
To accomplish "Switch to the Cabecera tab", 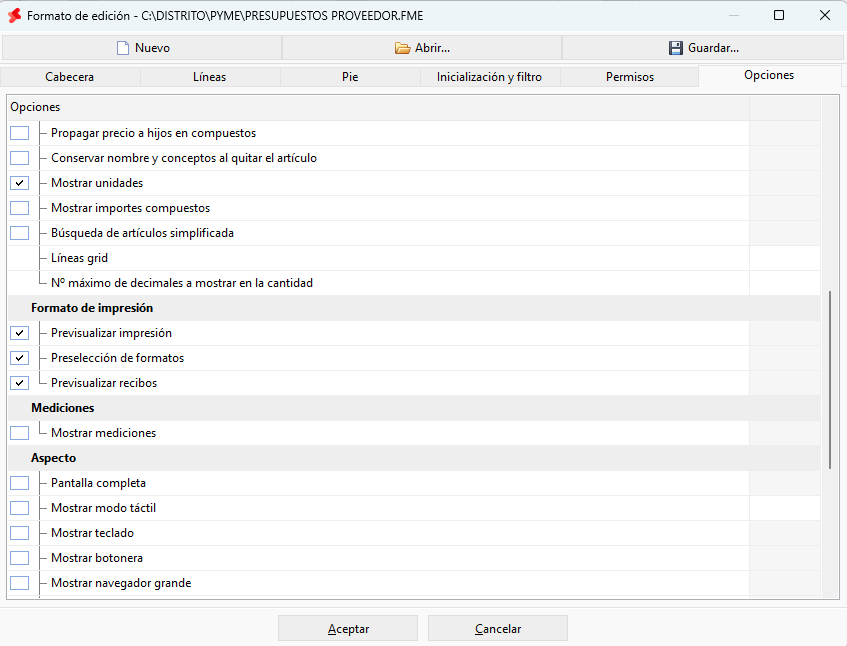I will pos(70,77).
